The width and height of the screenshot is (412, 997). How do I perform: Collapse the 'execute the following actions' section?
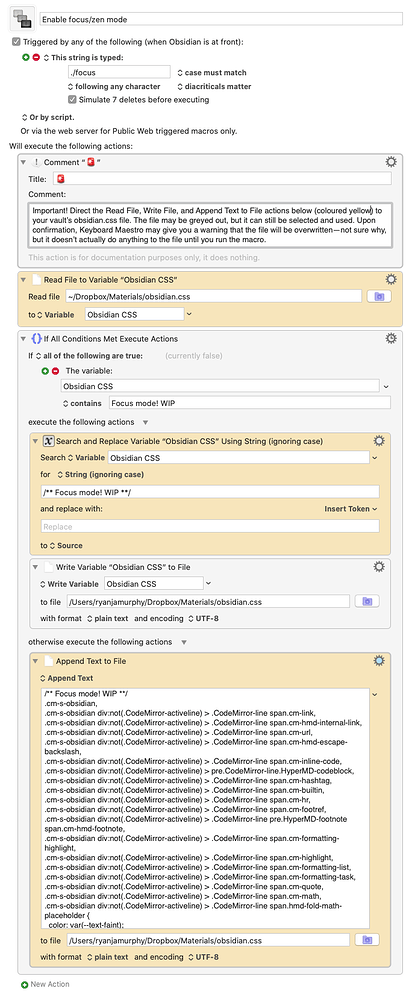146,422
